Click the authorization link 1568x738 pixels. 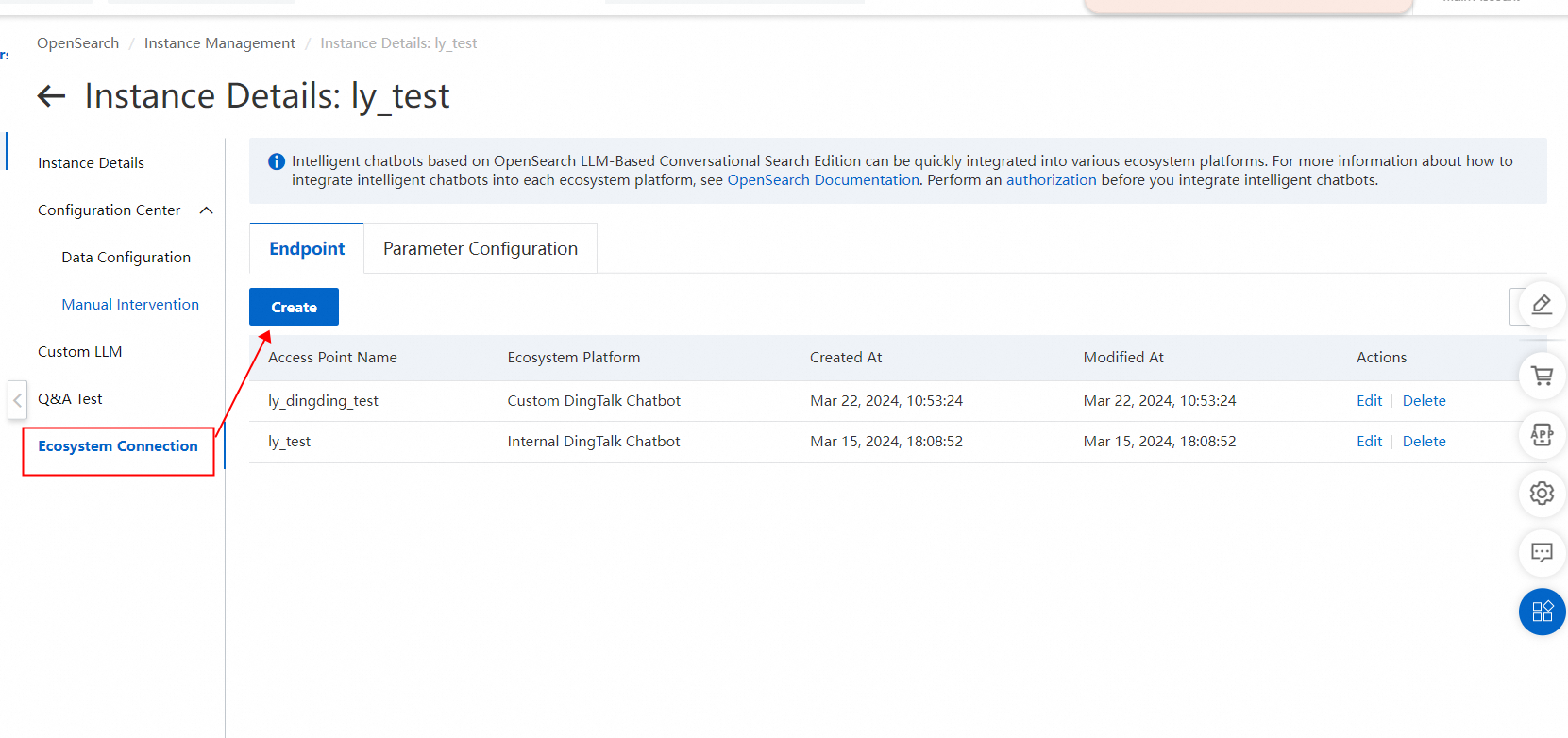(1051, 180)
